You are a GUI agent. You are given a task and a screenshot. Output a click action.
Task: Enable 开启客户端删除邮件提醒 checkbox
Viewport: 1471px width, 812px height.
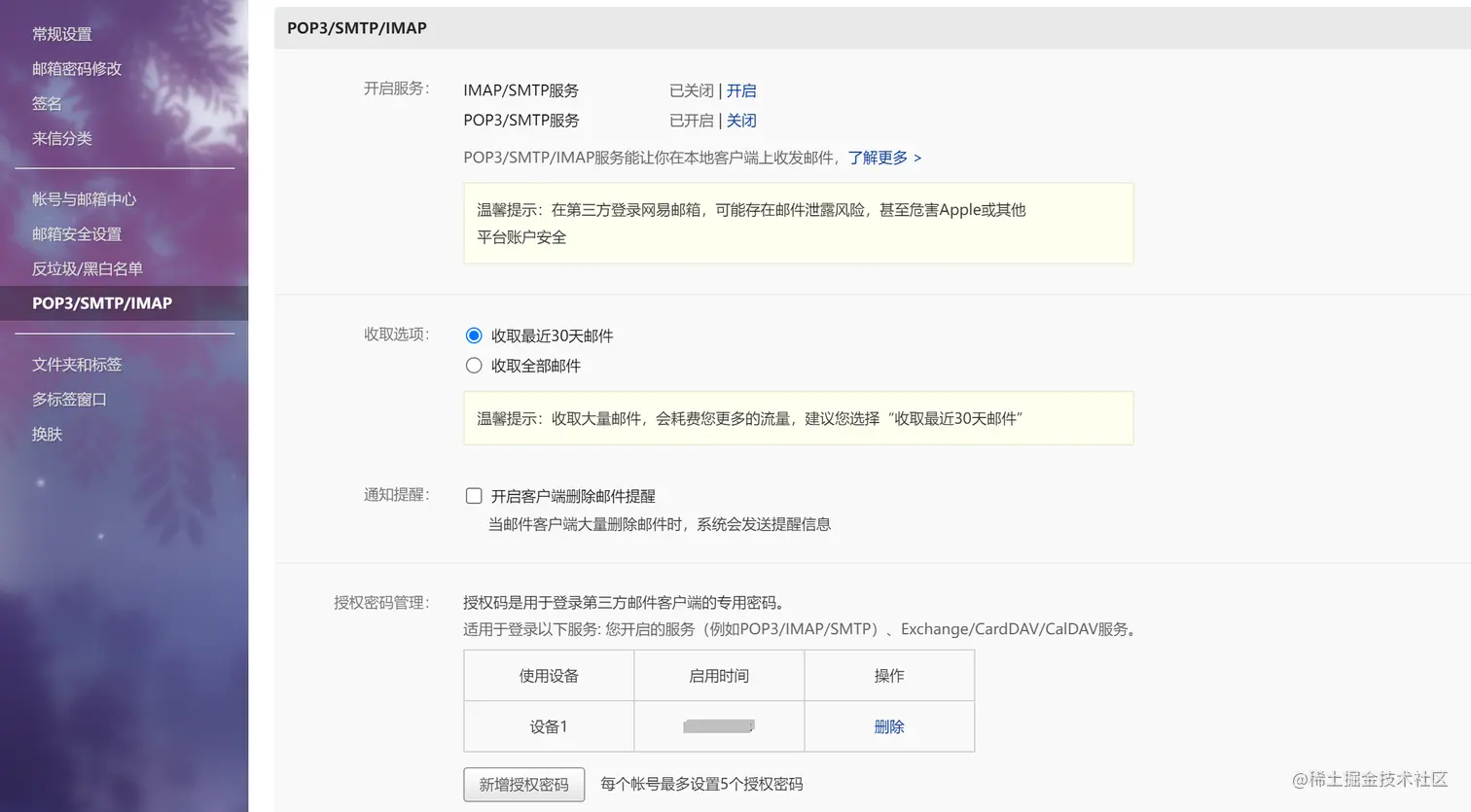pos(474,495)
